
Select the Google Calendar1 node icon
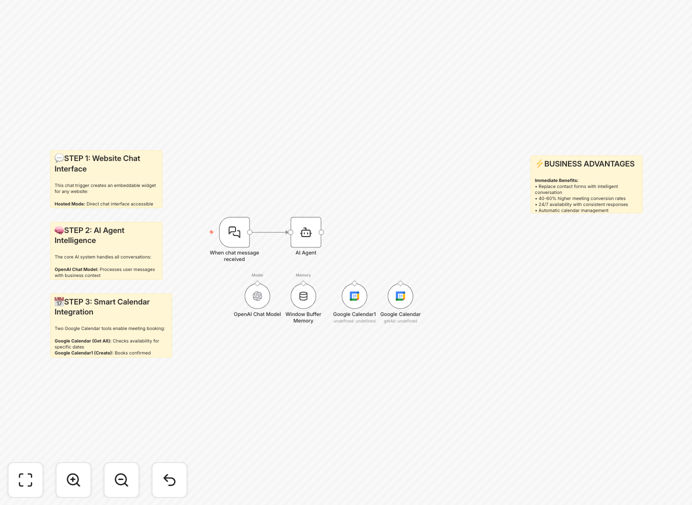tap(354, 296)
